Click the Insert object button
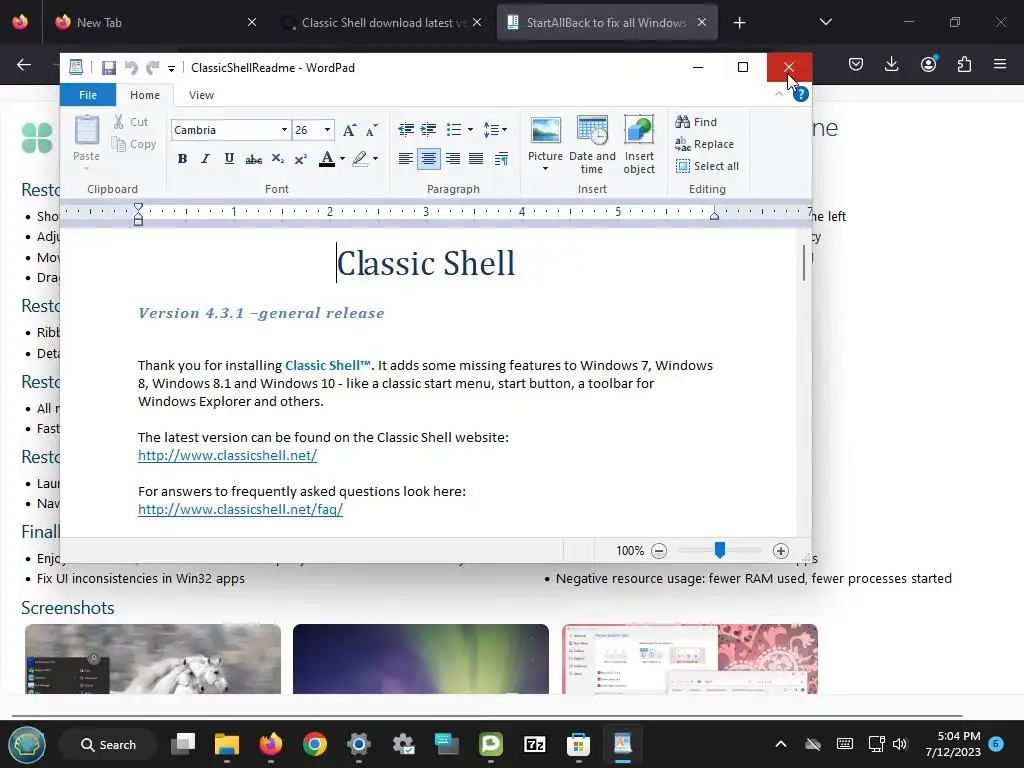Screen dimensions: 1024x768 pyautogui.click(x=639, y=145)
